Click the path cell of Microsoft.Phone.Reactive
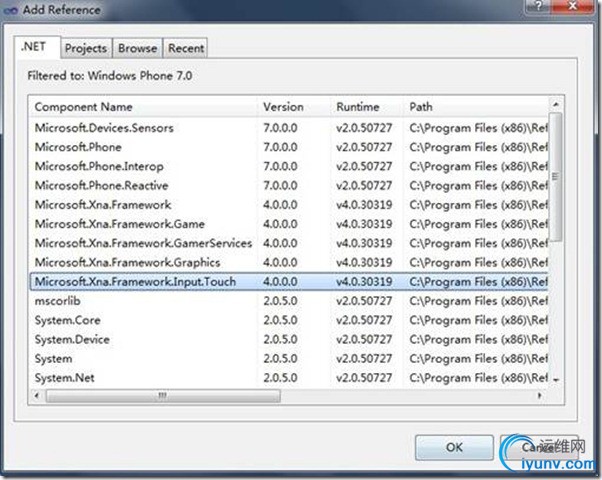This screenshot has height=480, width=602. coord(478,185)
